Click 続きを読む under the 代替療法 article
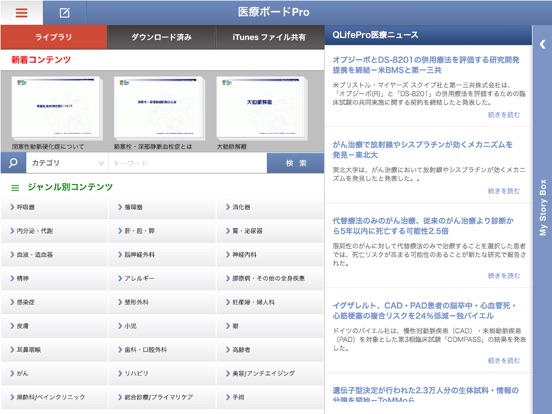The width and height of the screenshot is (552, 414). pos(503,276)
